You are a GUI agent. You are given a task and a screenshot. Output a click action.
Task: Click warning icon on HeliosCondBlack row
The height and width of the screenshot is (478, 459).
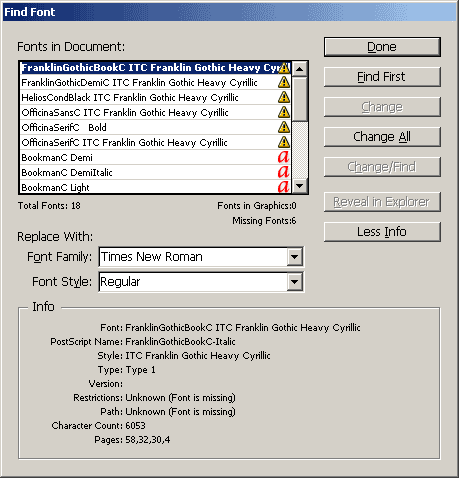(x=284, y=97)
